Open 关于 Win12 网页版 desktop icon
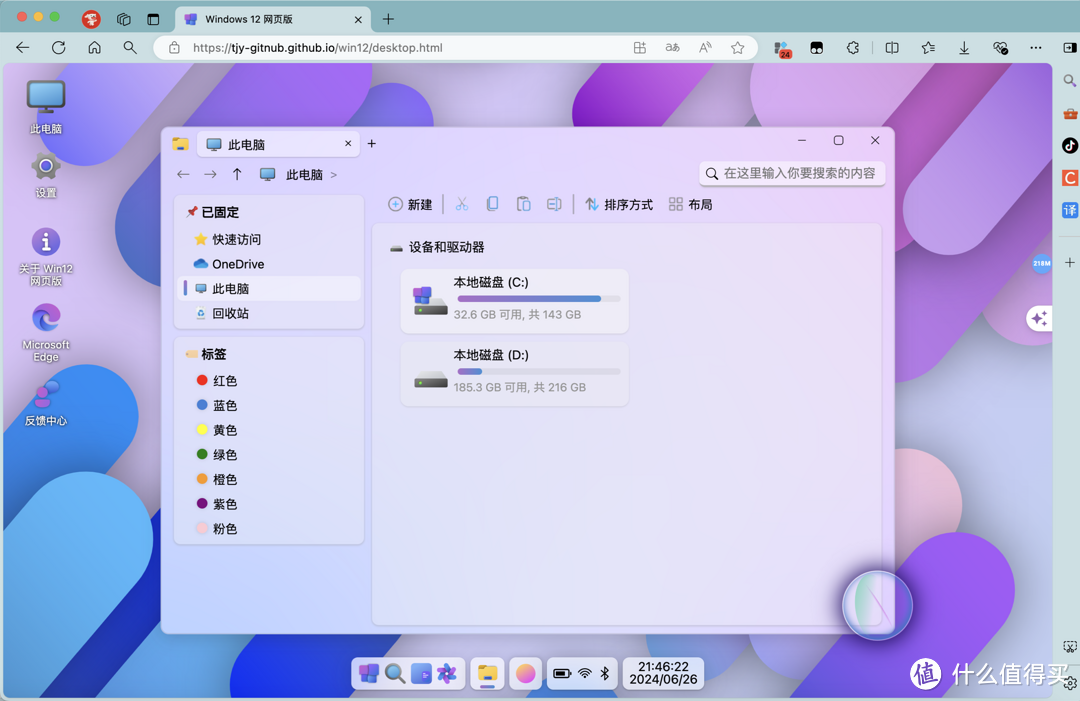 tap(45, 256)
